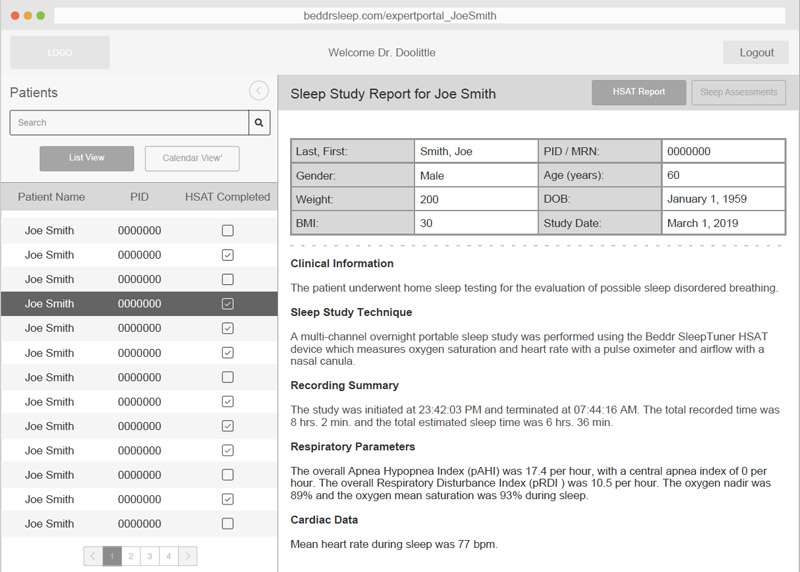The width and height of the screenshot is (800, 572).
Task: Go to next page using right pagination arrow
Action: point(187,555)
